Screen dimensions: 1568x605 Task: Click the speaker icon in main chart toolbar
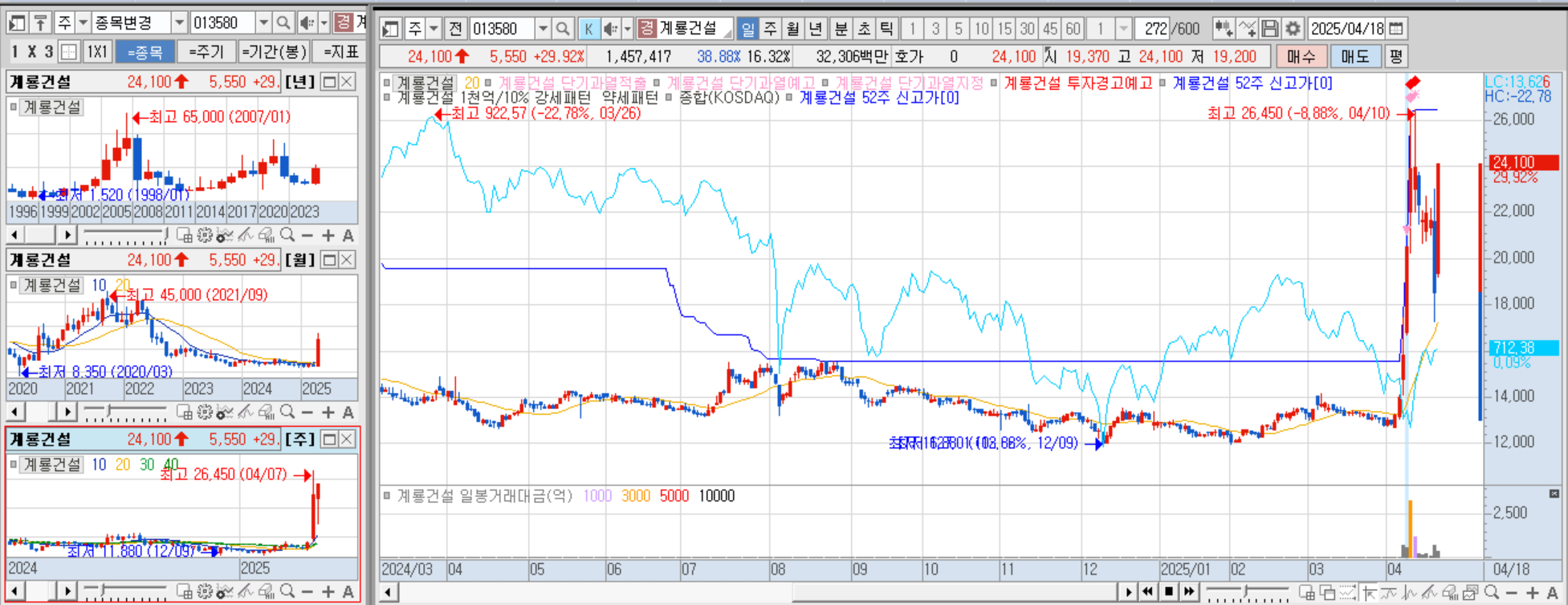point(611,29)
